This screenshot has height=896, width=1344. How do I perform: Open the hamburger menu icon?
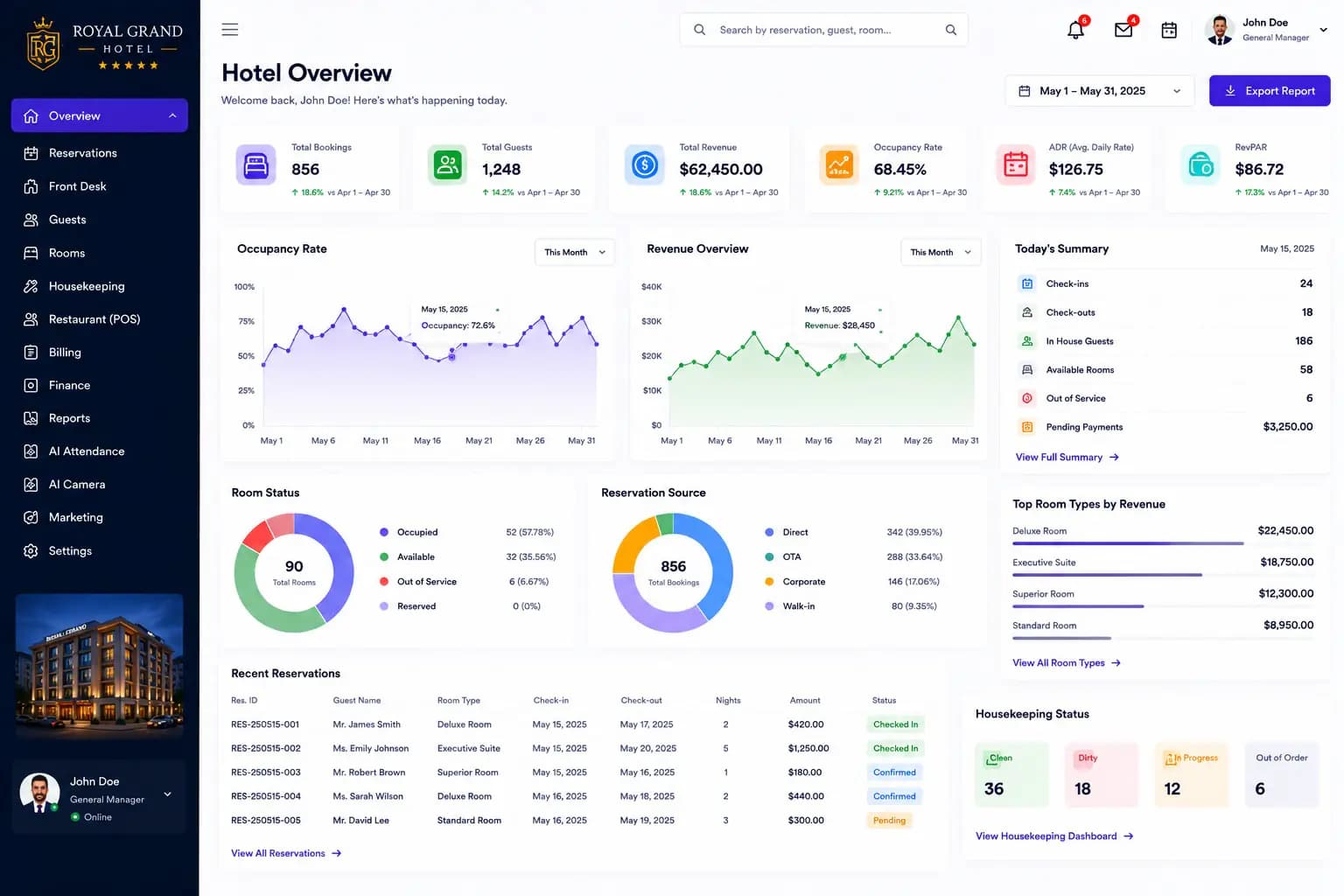(230, 30)
